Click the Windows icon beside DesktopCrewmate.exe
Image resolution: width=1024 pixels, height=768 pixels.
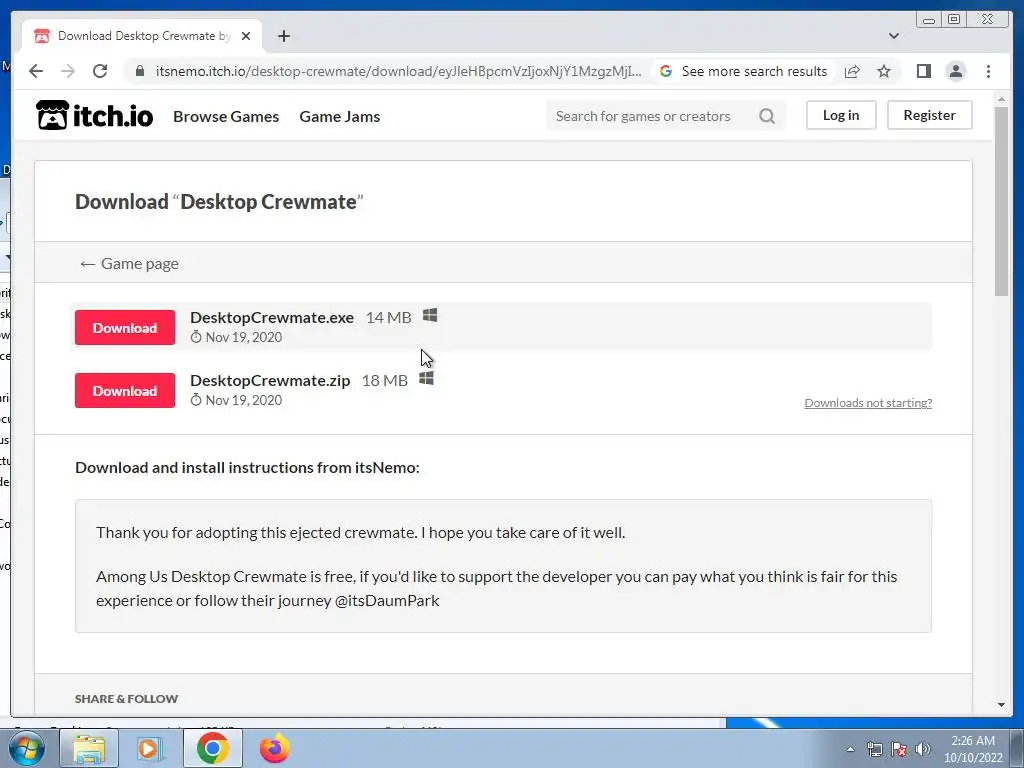pyautogui.click(x=430, y=315)
